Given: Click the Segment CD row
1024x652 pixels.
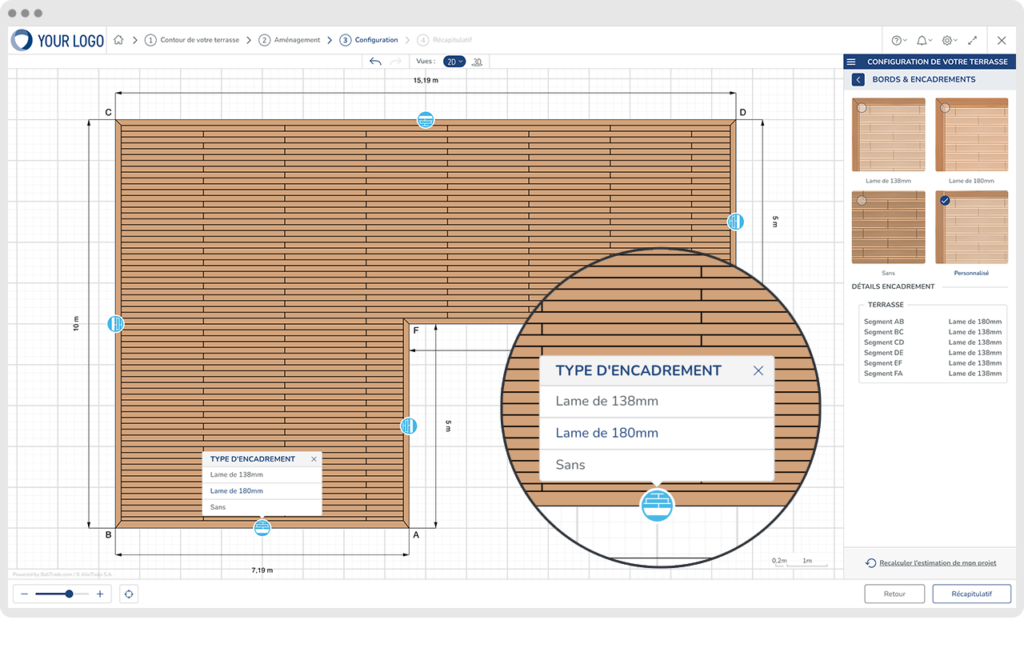Looking at the screenshot, I should click(933, 342).
